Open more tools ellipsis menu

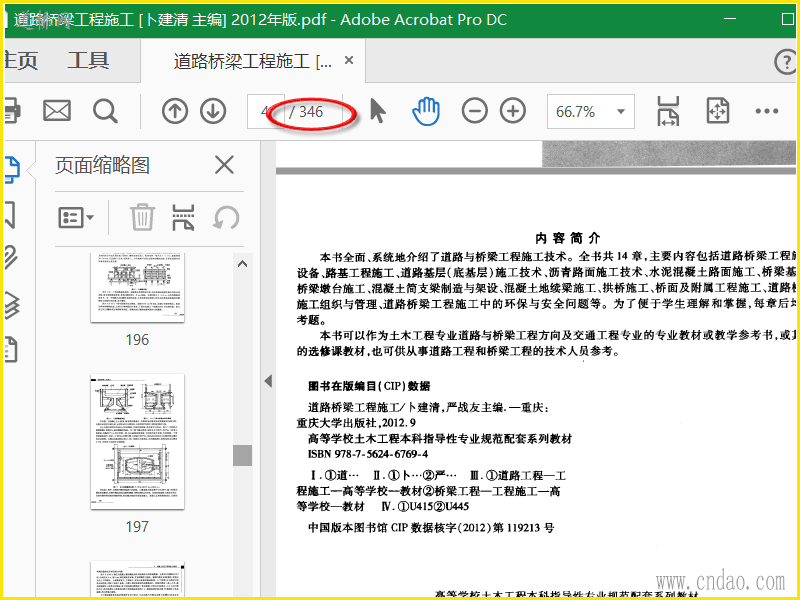[x=766, y=111]
